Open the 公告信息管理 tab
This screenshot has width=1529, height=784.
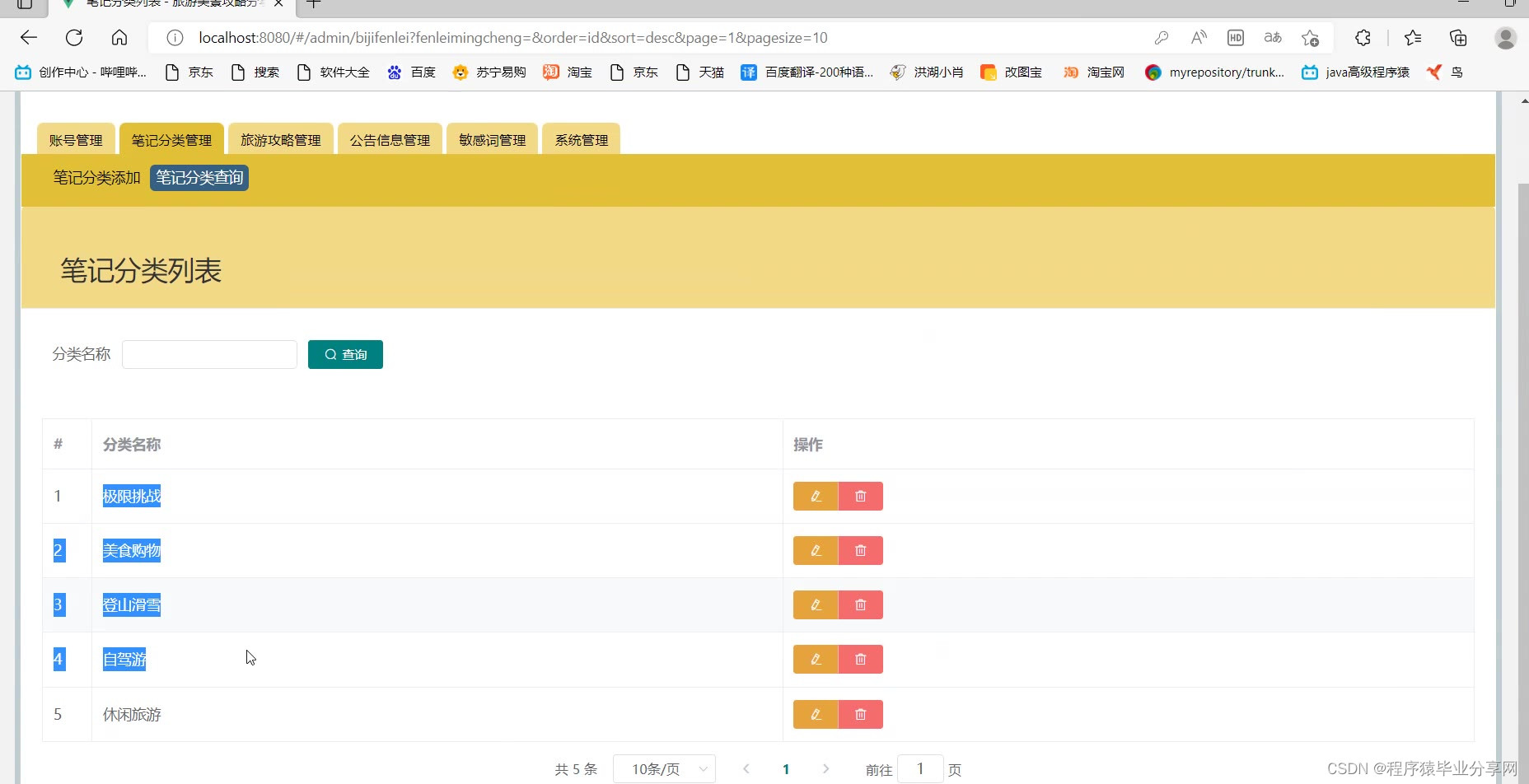pyautogui.click(x=390, y=139)
